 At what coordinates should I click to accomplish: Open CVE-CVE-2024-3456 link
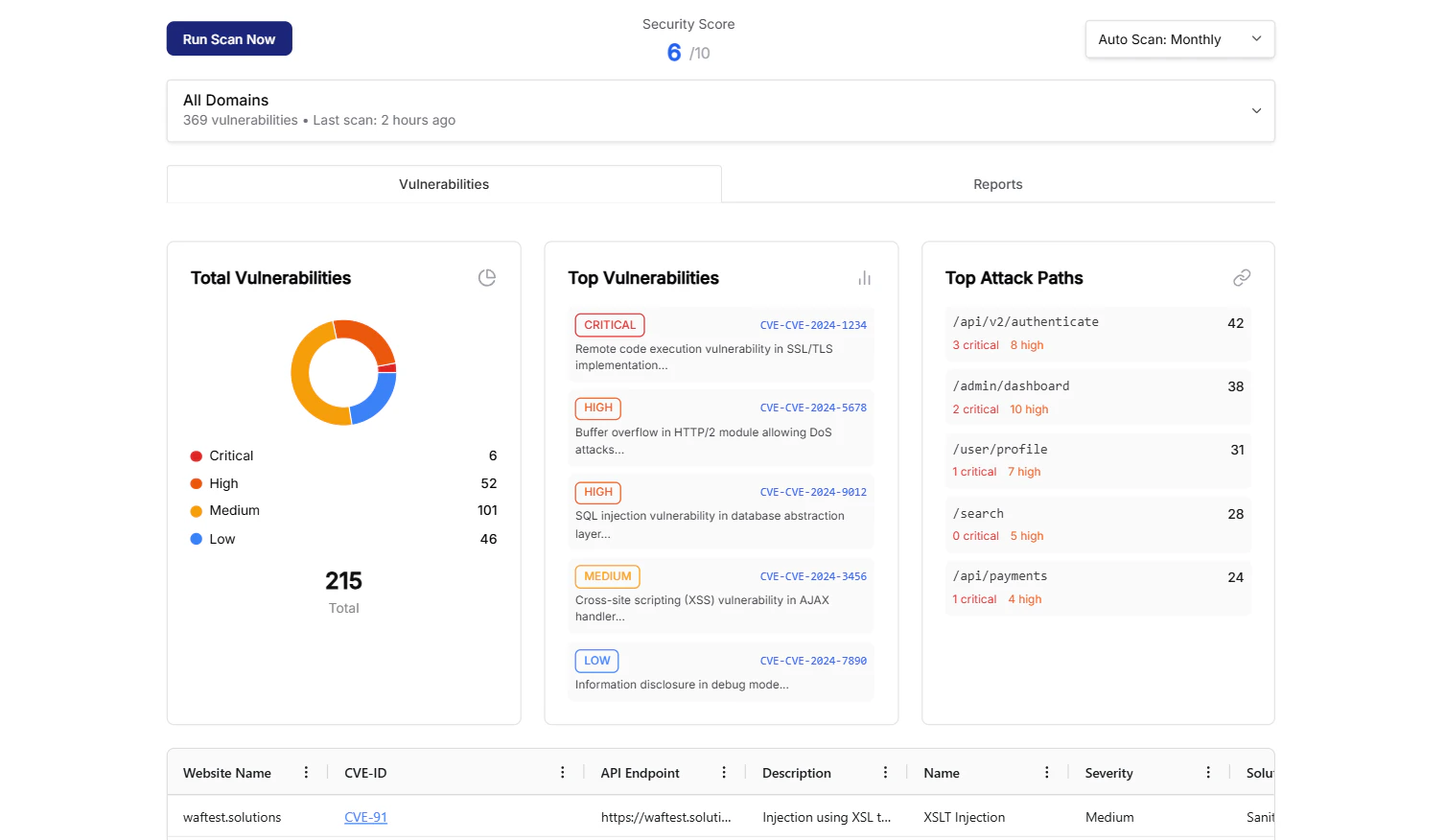click(x=813, y=576)
